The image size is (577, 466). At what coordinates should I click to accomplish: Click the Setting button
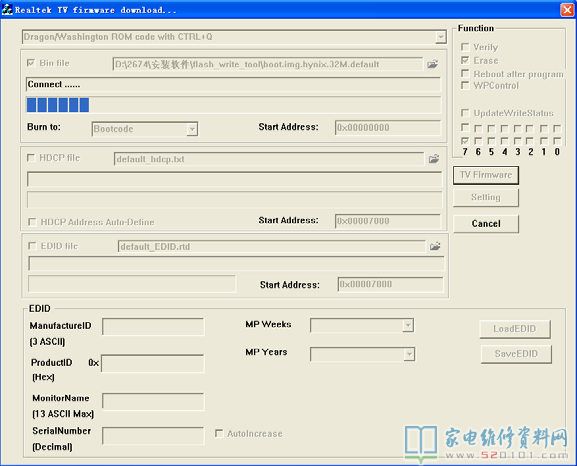click(486, 197)
